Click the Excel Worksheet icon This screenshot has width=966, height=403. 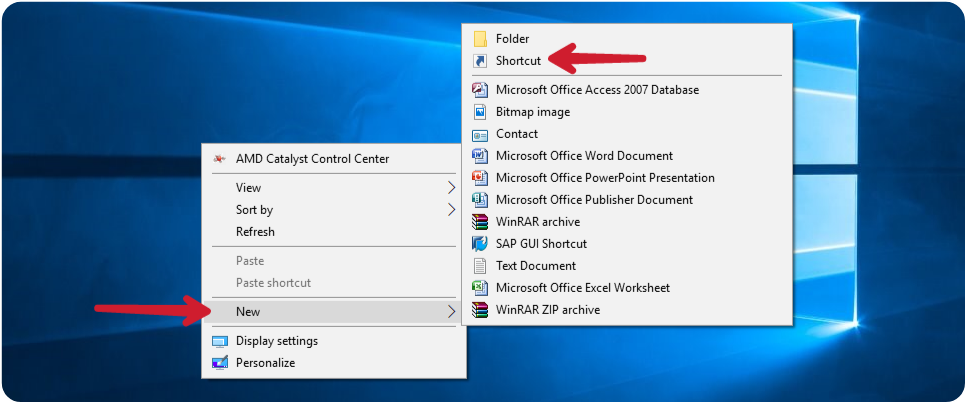pyautogui.click(x=480, y=288)
